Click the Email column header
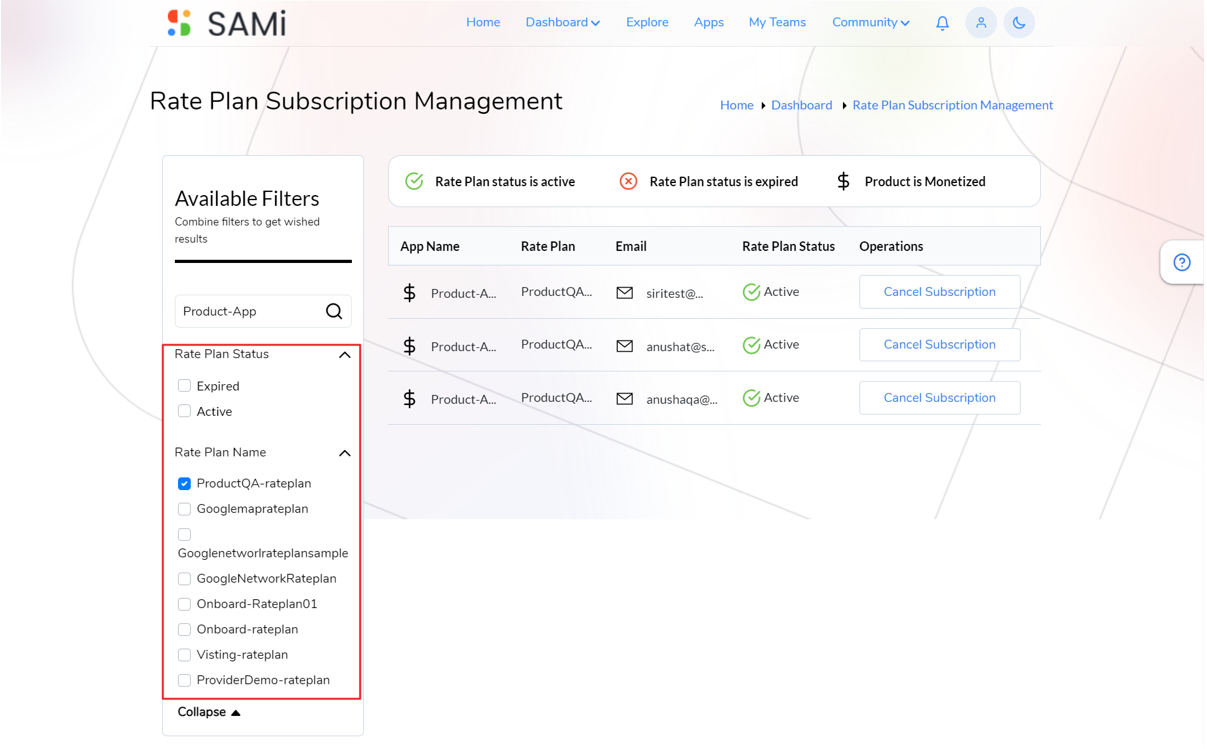Viewport: 1207px width, 749px height. pos(631,246)
